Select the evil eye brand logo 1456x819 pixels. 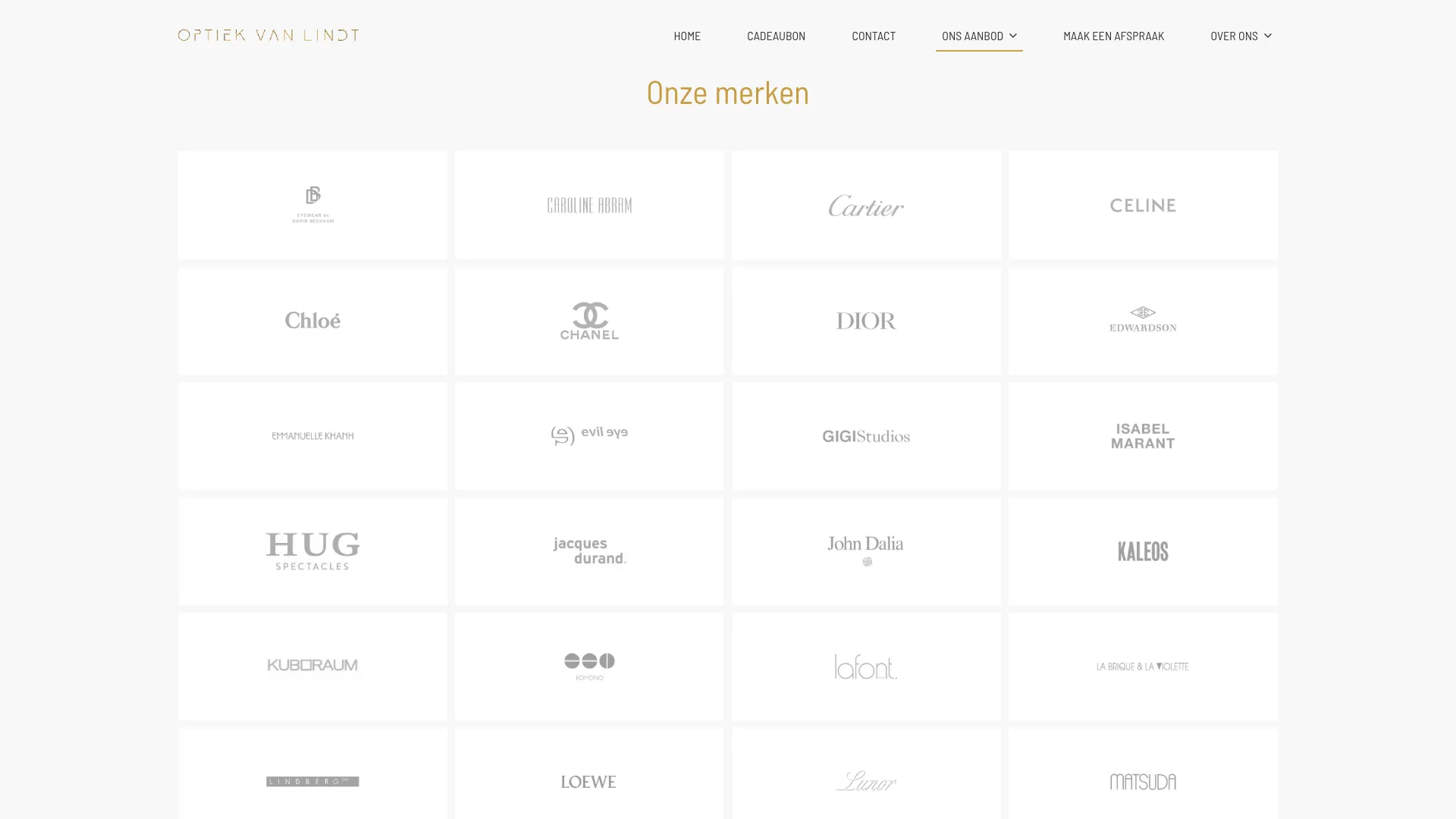click(589, 435)
